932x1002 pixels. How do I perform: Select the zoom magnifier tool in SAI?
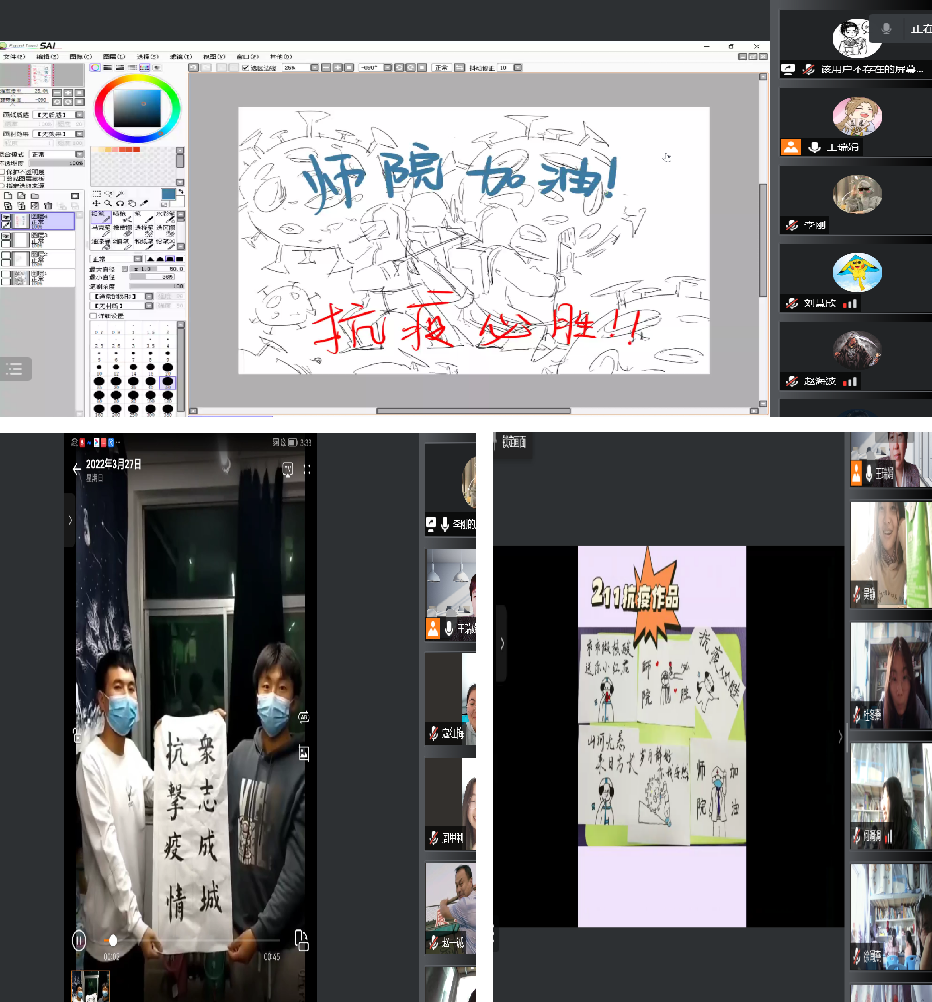pyautogui.click(x=108, y=203)
